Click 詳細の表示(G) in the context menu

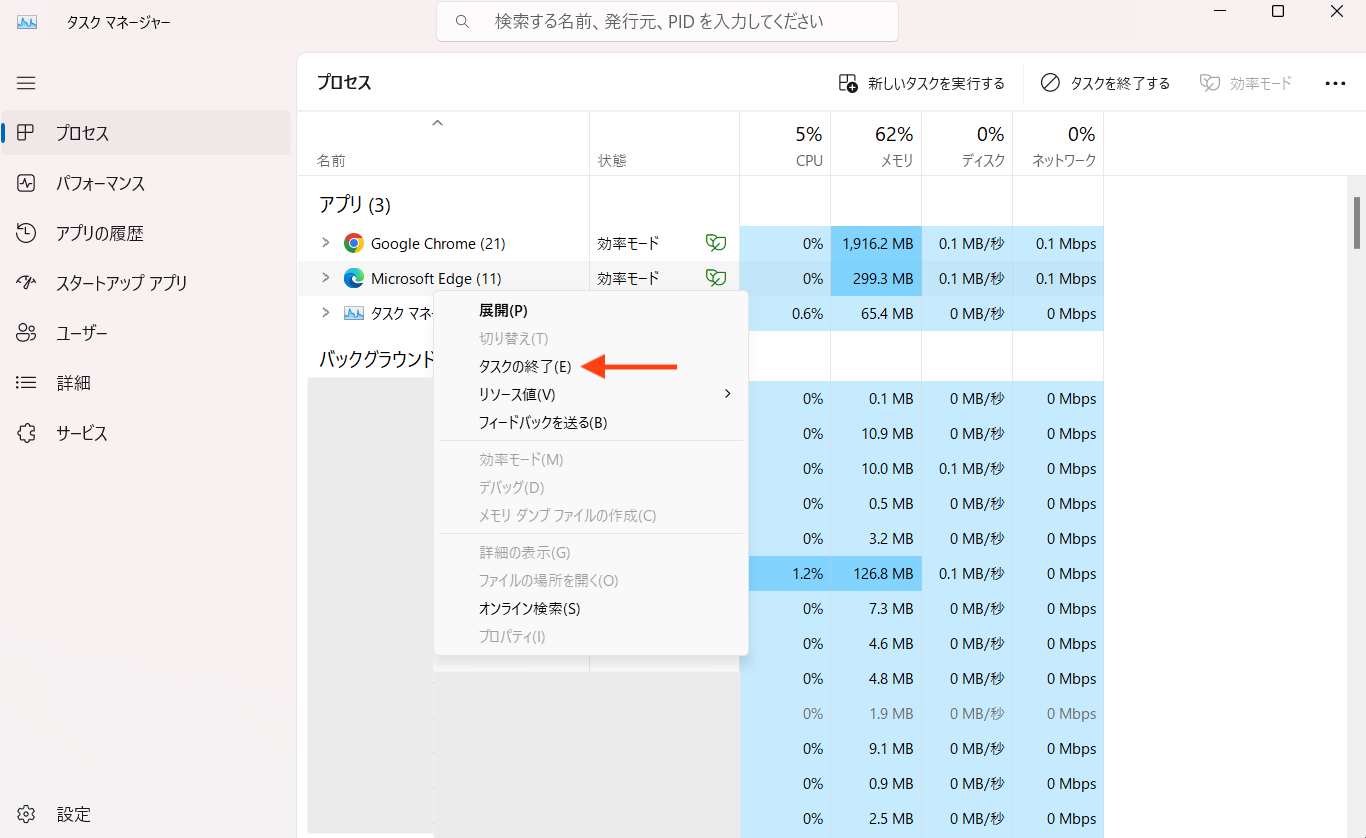coord(591,552)
